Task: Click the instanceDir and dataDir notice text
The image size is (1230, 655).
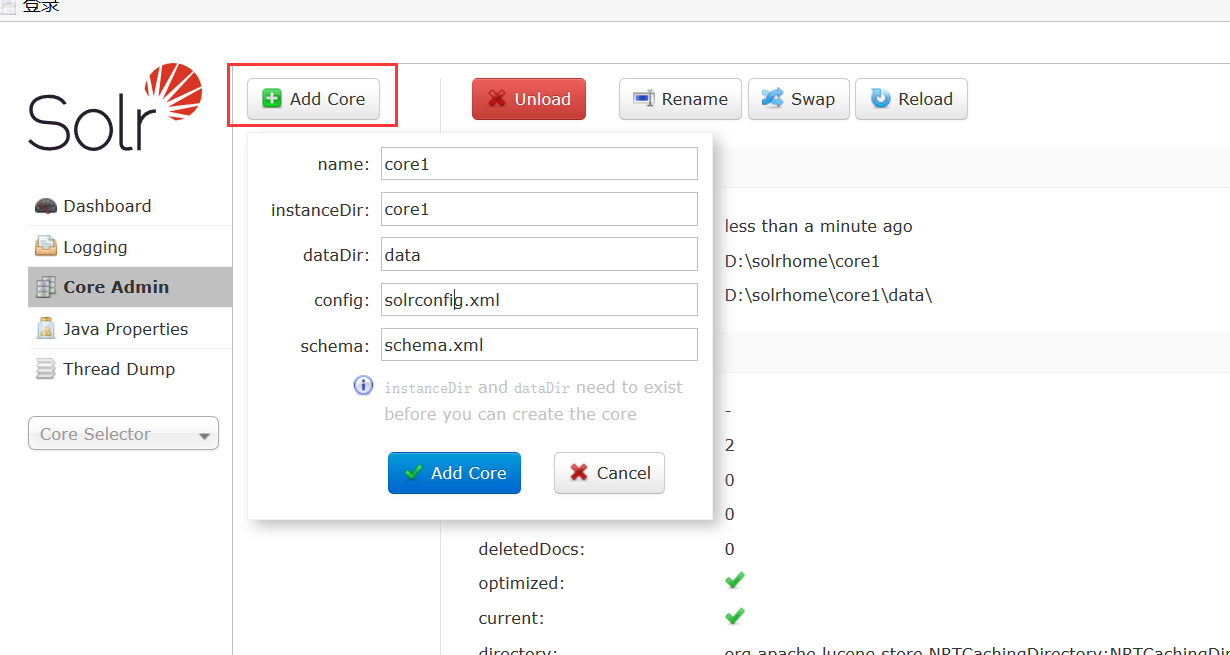Action: coord(533,400)
